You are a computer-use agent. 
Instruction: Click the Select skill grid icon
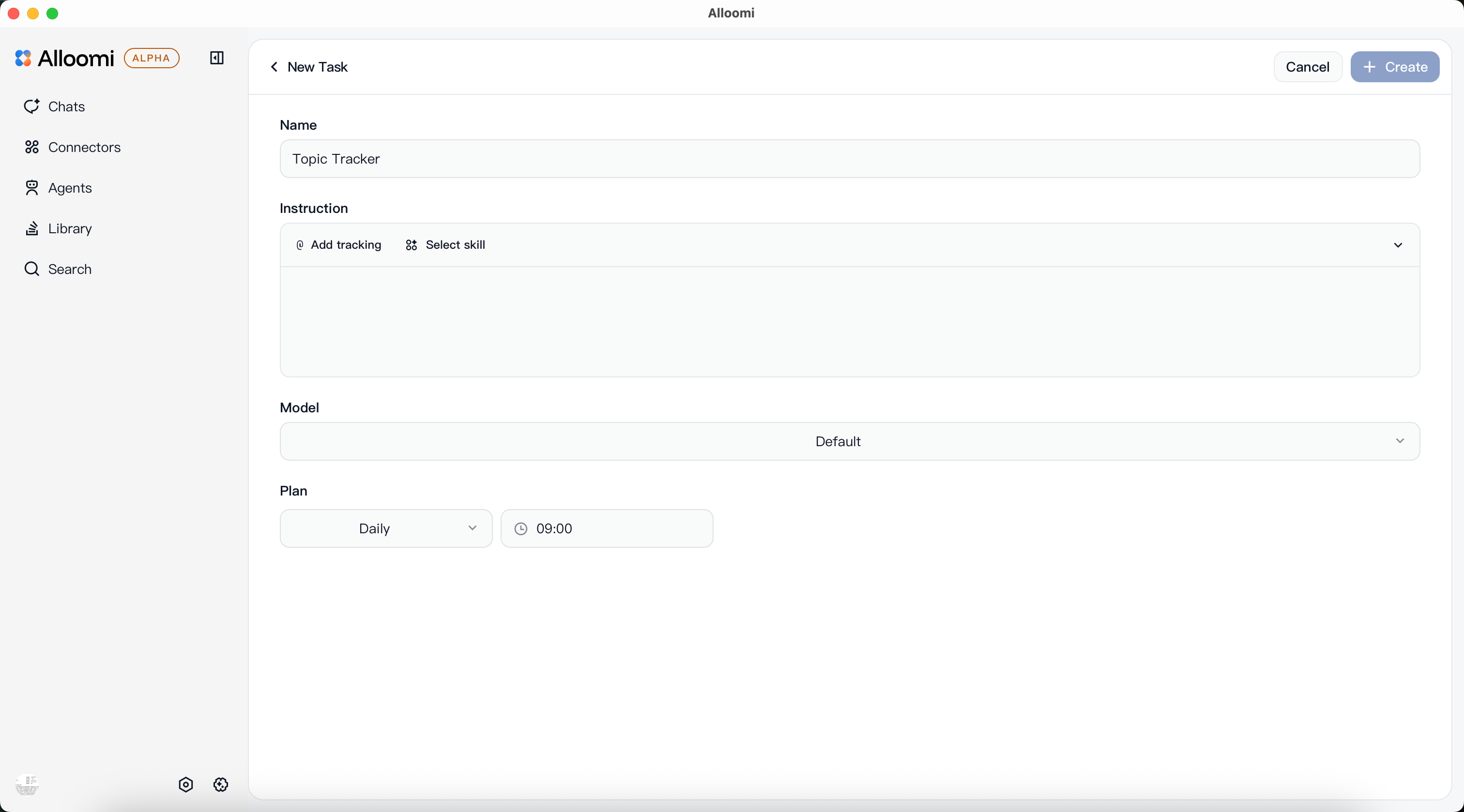[x=412, y=245]
